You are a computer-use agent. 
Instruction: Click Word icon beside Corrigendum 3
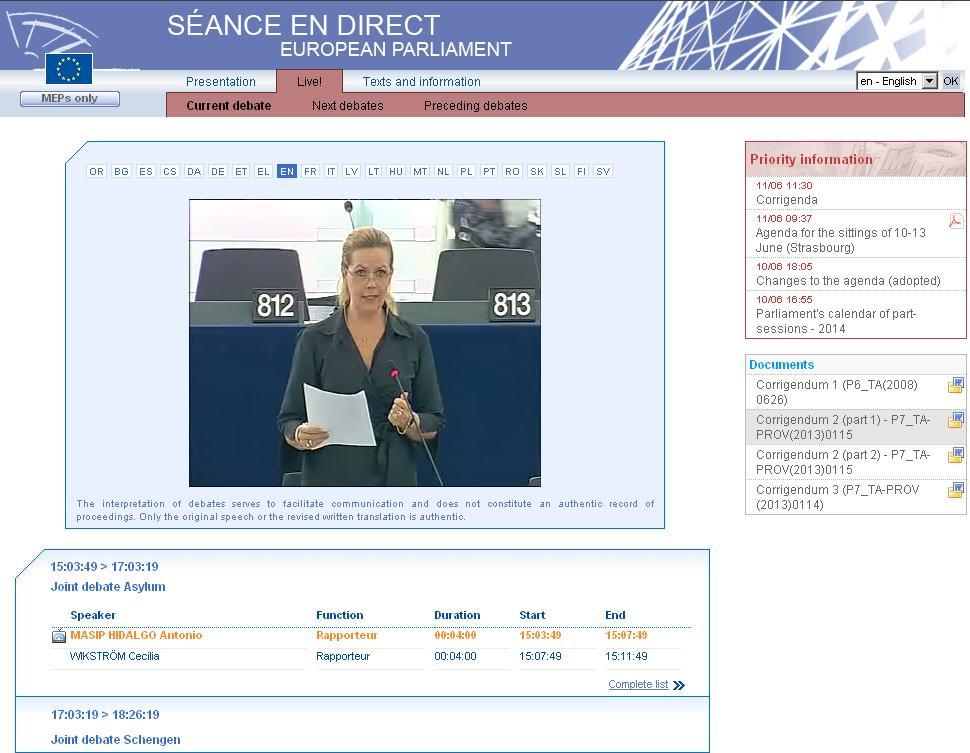(955, 491)
